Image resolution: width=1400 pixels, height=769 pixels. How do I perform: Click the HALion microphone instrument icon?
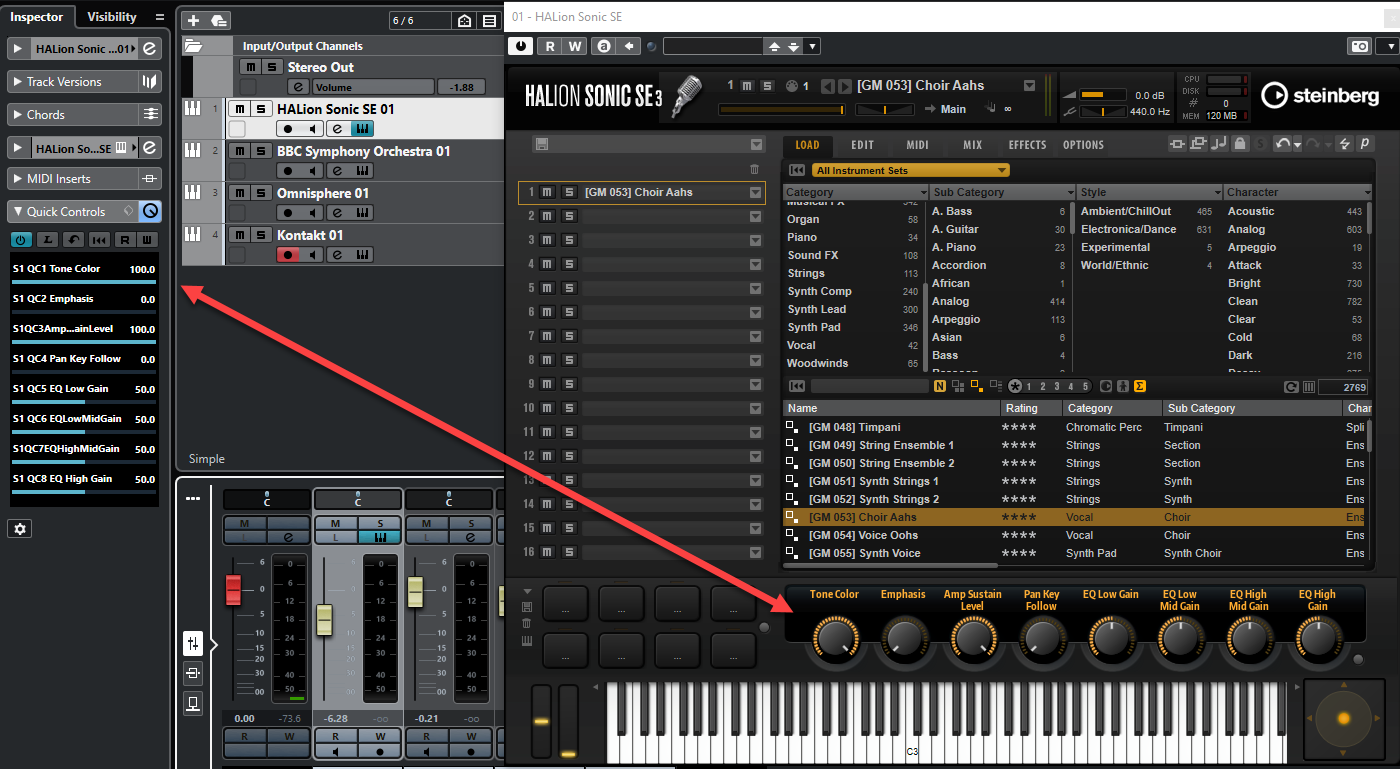tap(688, 94)
